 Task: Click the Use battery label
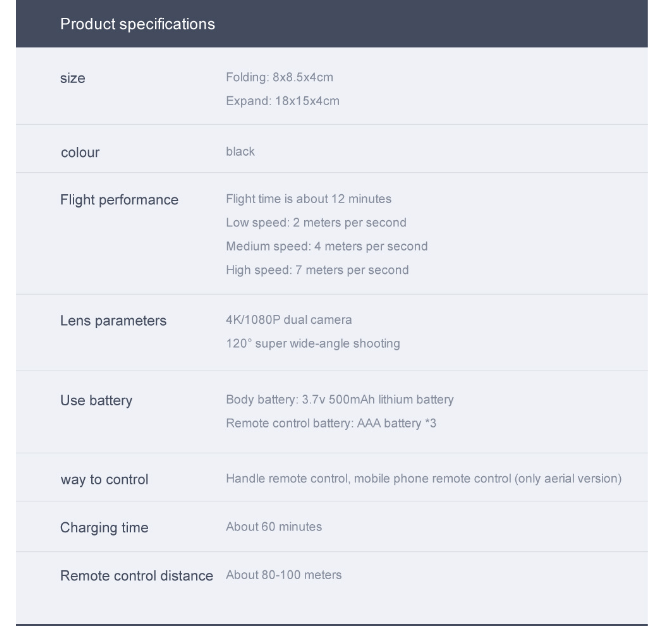[x=96, y=401]
